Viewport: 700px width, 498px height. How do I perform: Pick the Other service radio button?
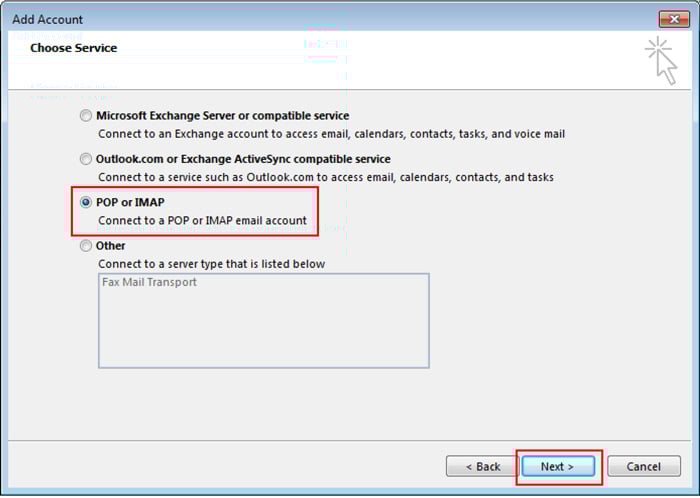[x=86, y=246]
